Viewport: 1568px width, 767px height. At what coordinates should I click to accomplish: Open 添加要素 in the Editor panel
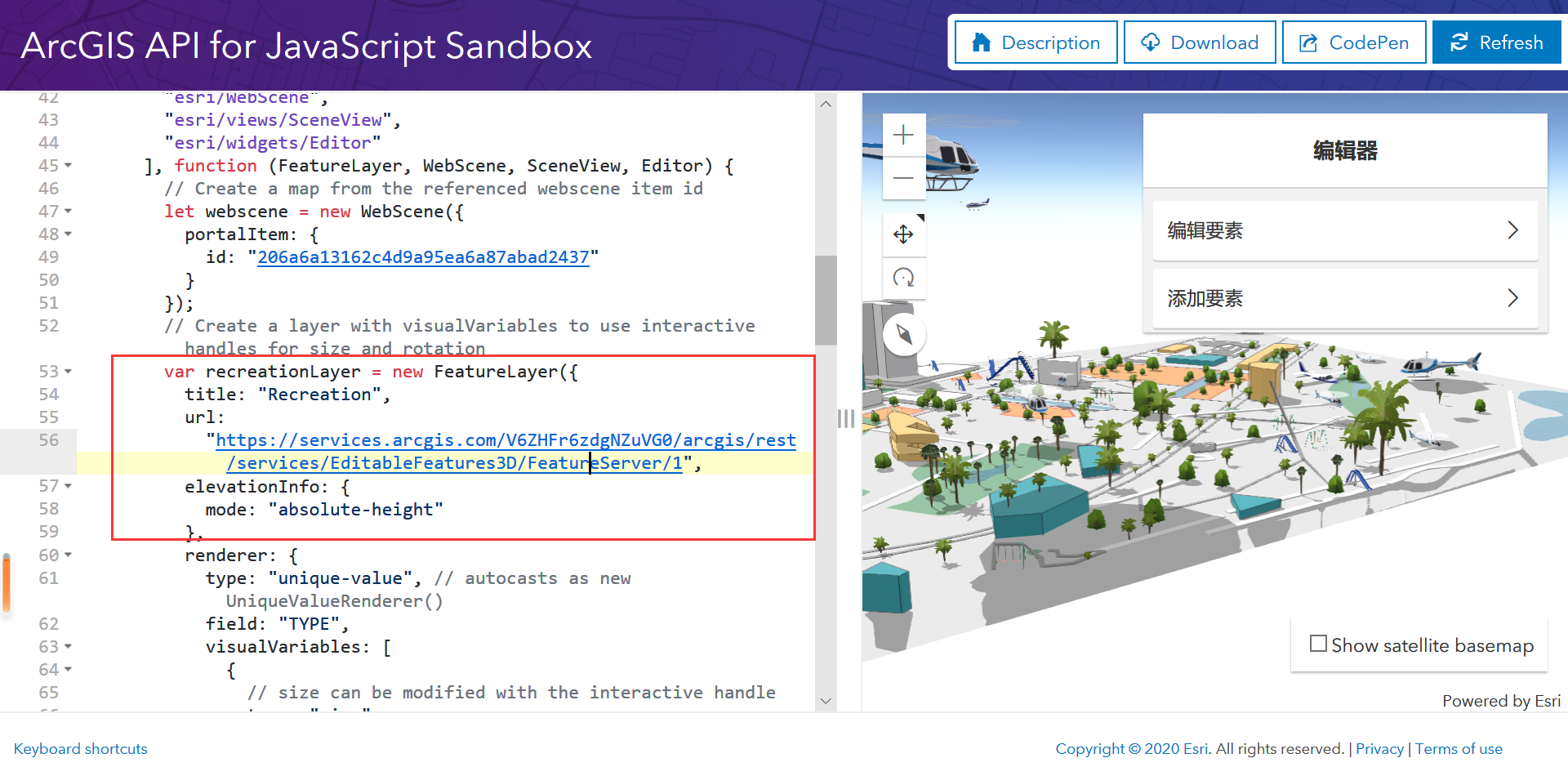pos(1344,298)
